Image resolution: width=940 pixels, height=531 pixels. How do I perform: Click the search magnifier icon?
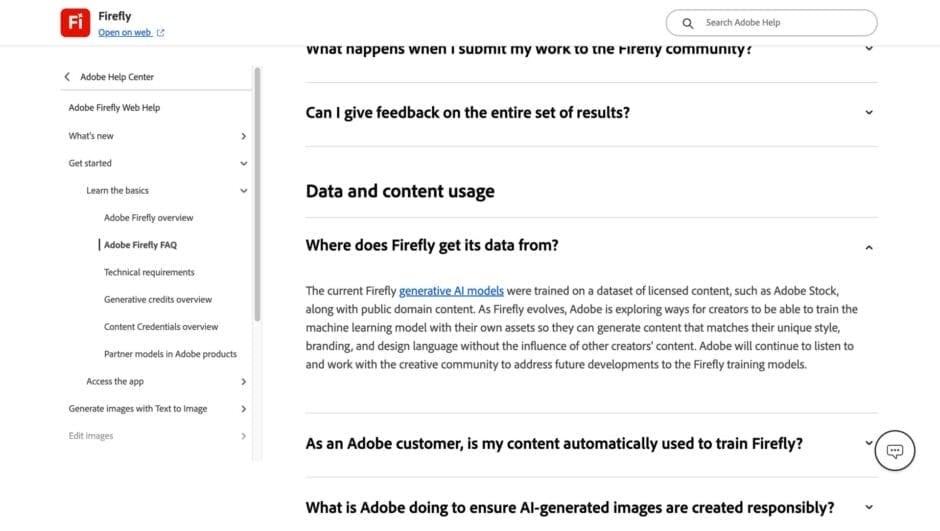688,23
